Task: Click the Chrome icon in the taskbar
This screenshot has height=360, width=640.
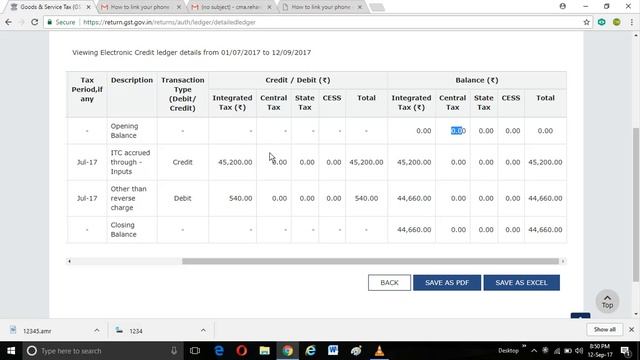Action: click(288, 351)
